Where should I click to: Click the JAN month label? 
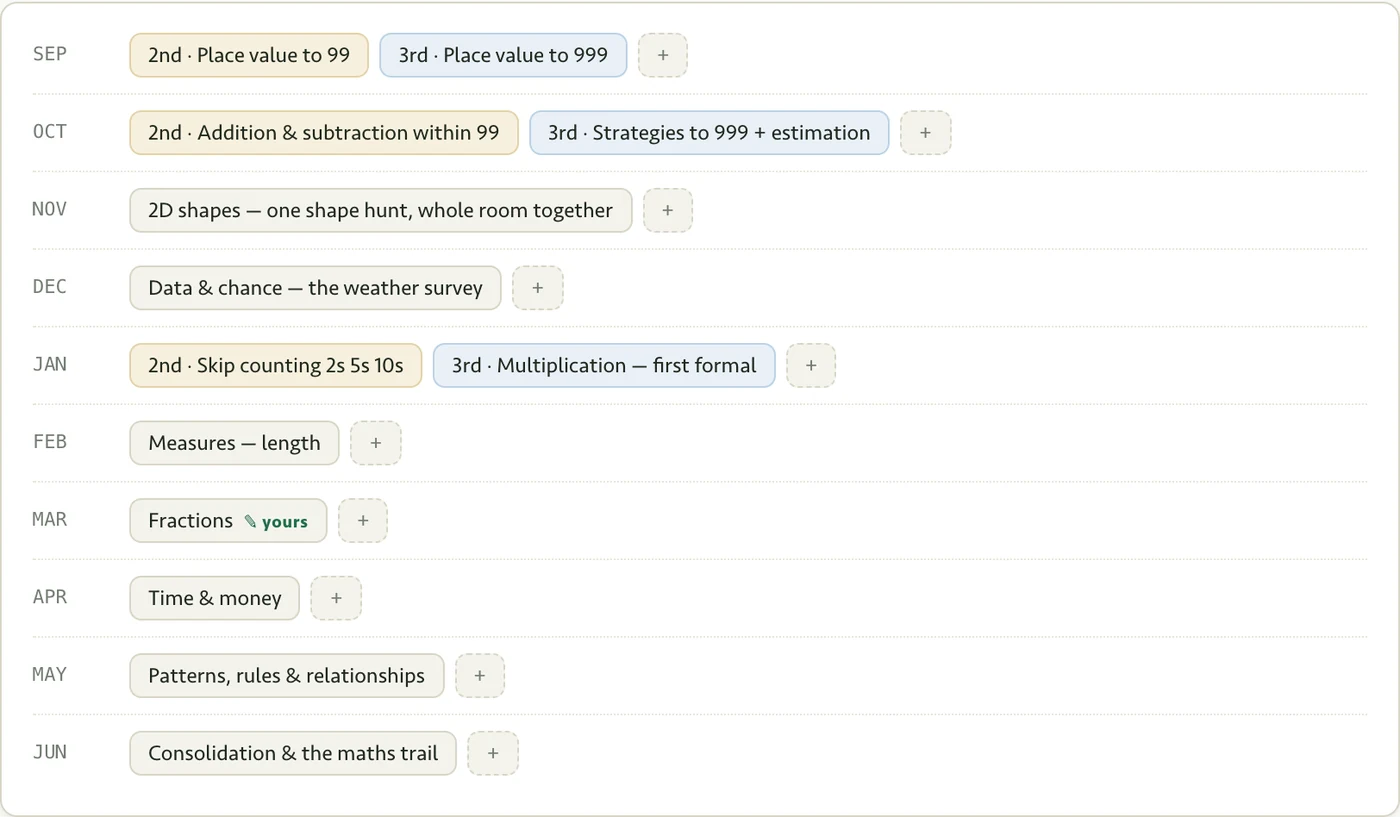click(50, 364)
